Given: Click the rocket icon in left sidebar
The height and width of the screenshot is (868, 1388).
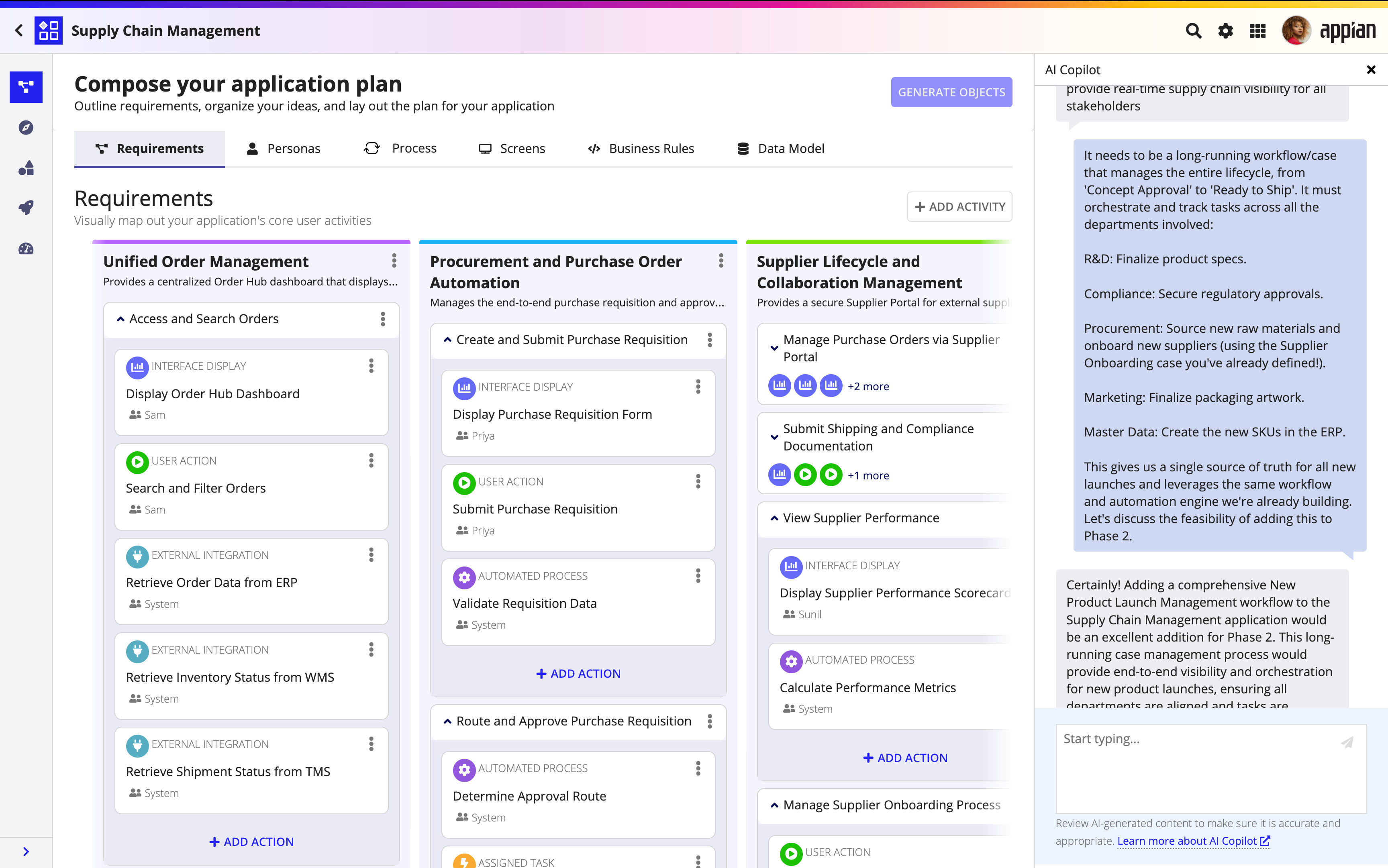Looking at the screenshot, I should click(26, 208).
